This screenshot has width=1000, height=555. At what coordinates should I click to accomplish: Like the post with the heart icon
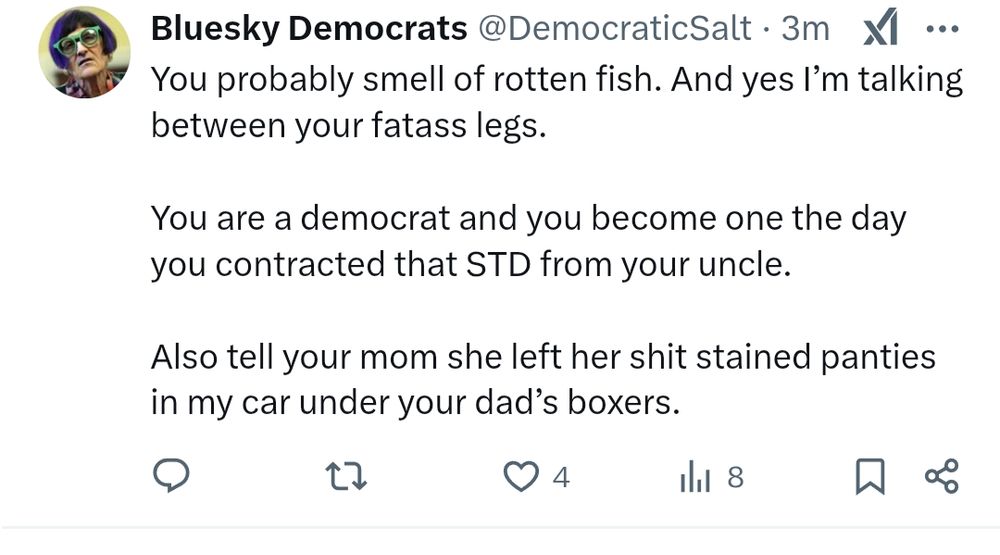click(x=520, y=478)
